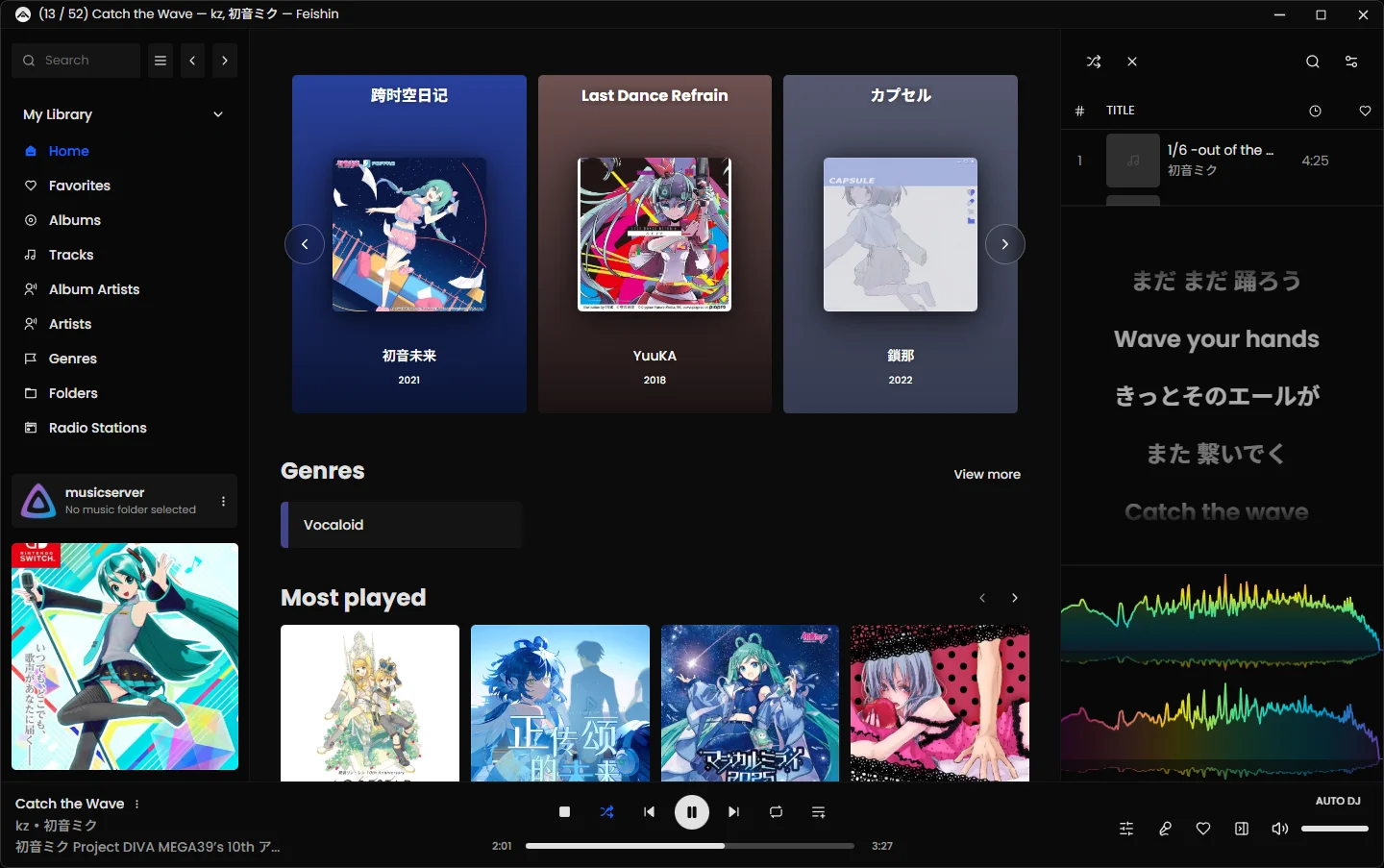Clear the play queue with the X icon
Image resolution: width=1384 pixels, height=868 pixels.
pyautogui.click(x=1132, y=62)
